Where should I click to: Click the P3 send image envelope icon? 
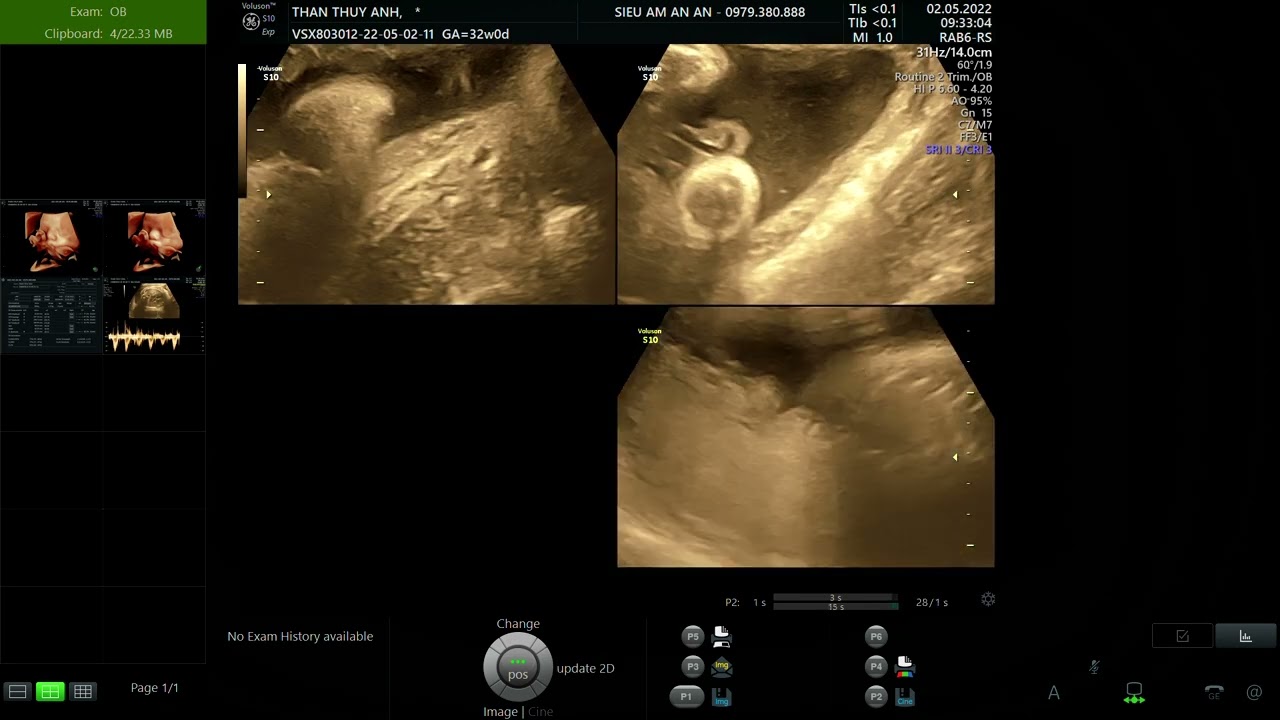point(721,666)
